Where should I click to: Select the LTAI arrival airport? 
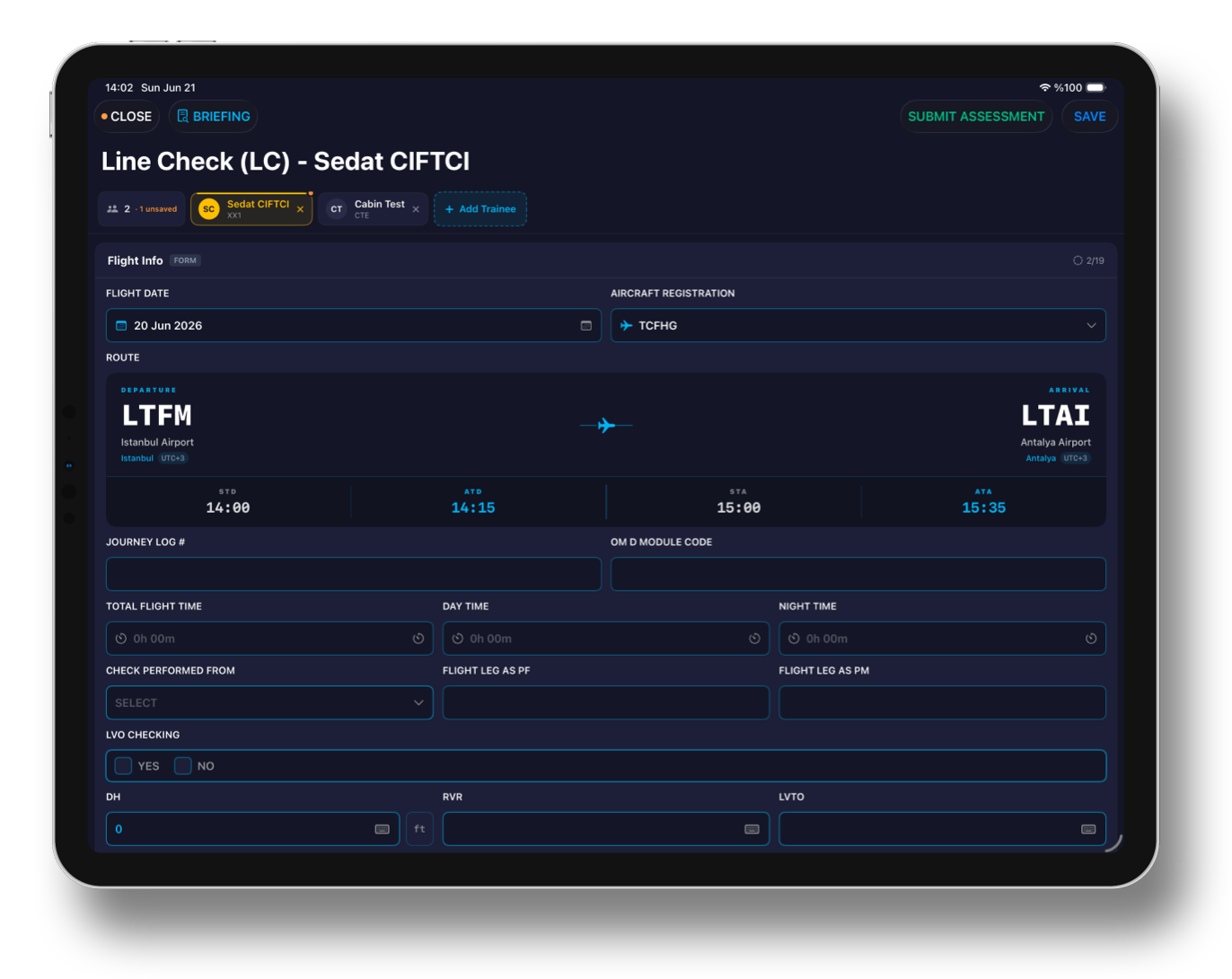[x=1055, y=416]
